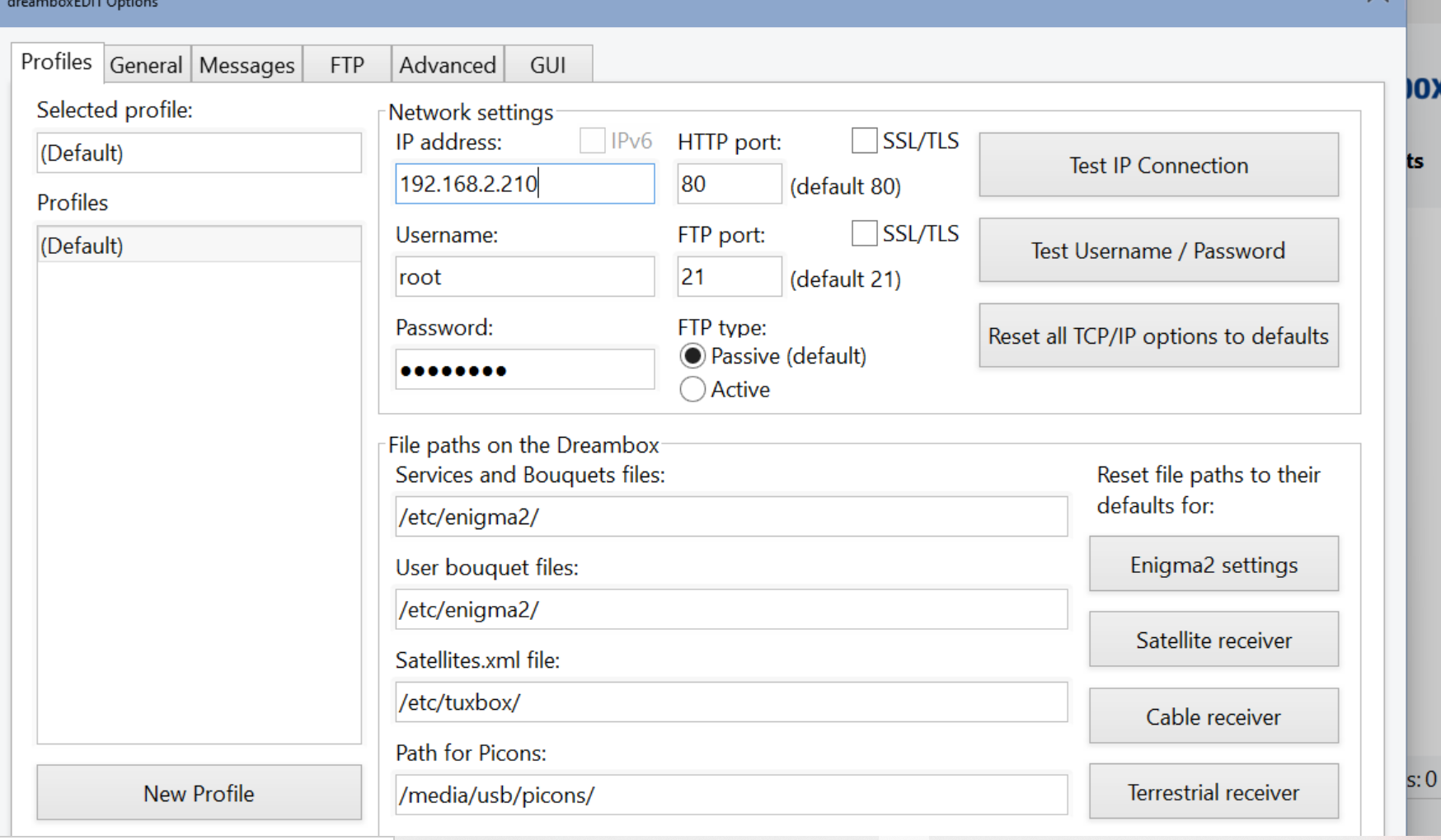Screen dimensions: 1441x840
Task: Toggle the IPv6 checkbox
Action: (x=592, y=141)
